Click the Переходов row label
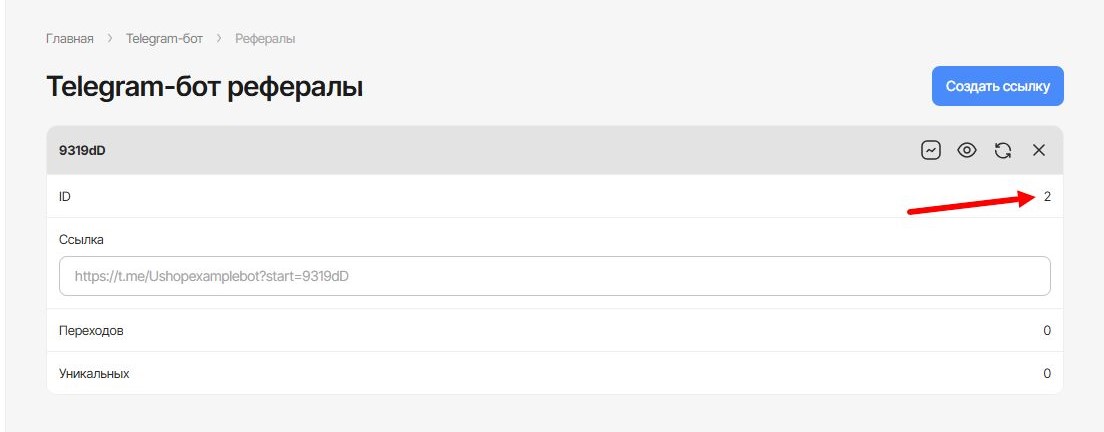 pyautogui.click(x=91, y=330)
